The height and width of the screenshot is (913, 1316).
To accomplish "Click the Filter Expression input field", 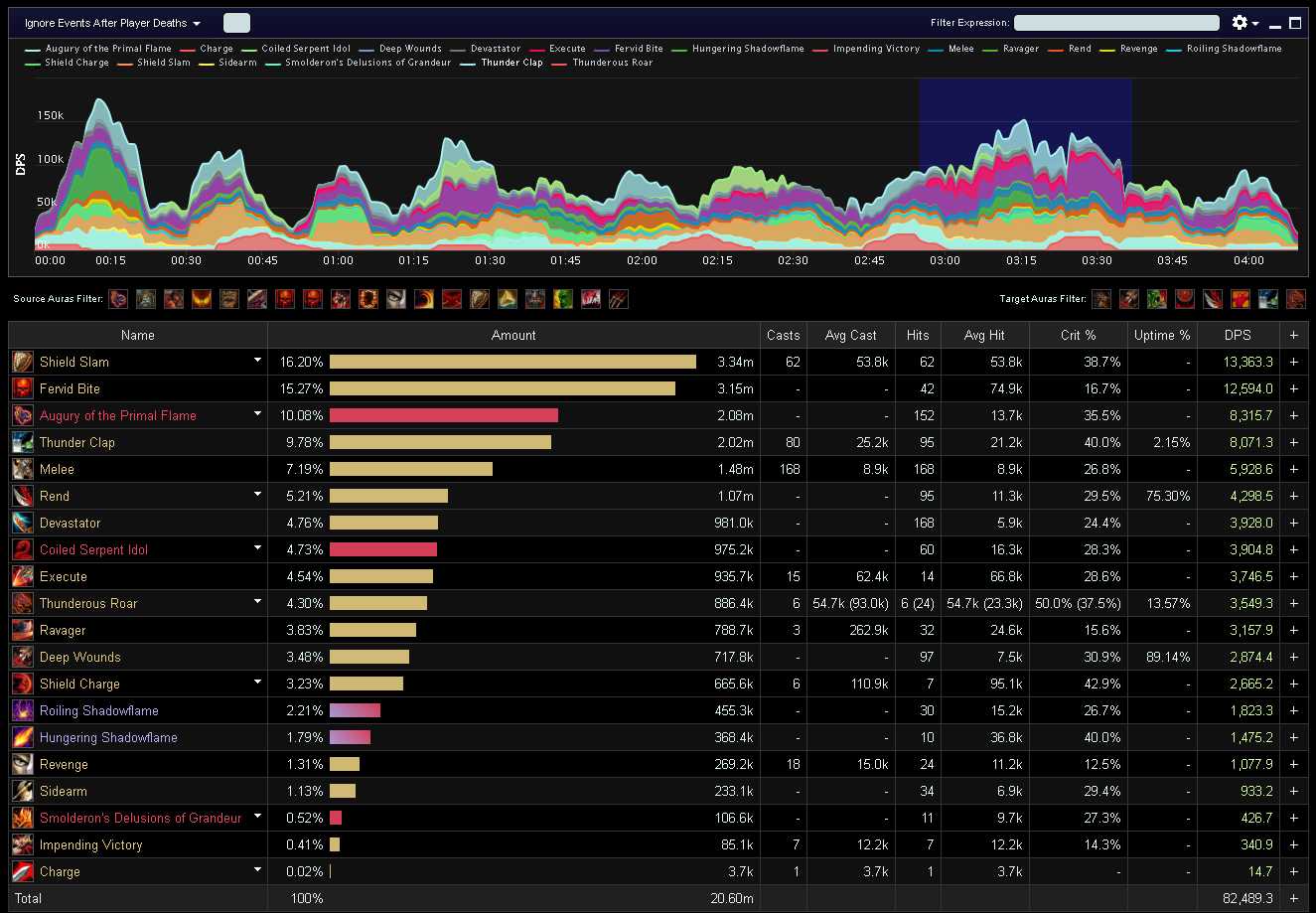I will pyautogui.click(x=1116, y=23).
